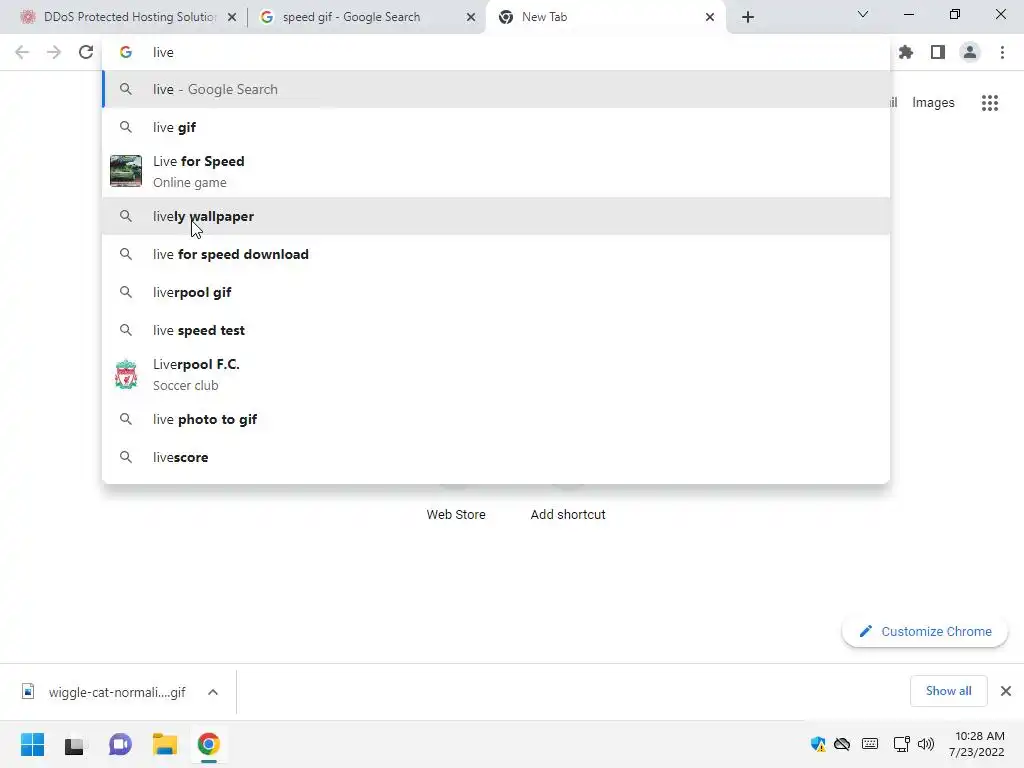Open File Explorer from the taskbar
1024x768 pixels.
pos(165,744)
